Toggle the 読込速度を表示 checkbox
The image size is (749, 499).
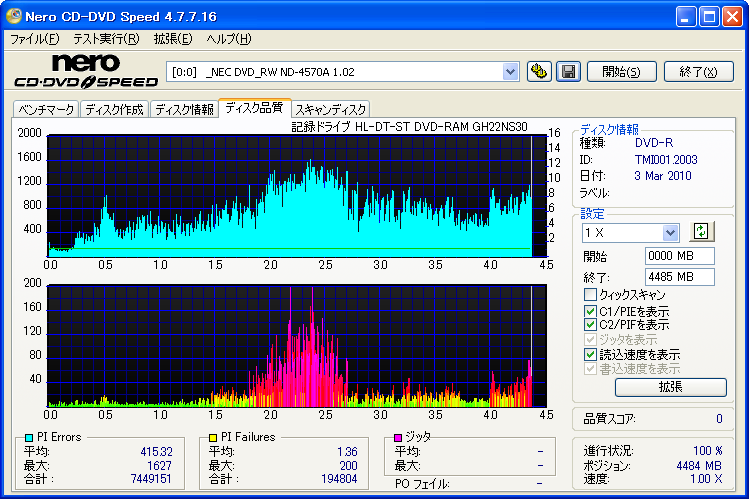click(x=590, y=354)
